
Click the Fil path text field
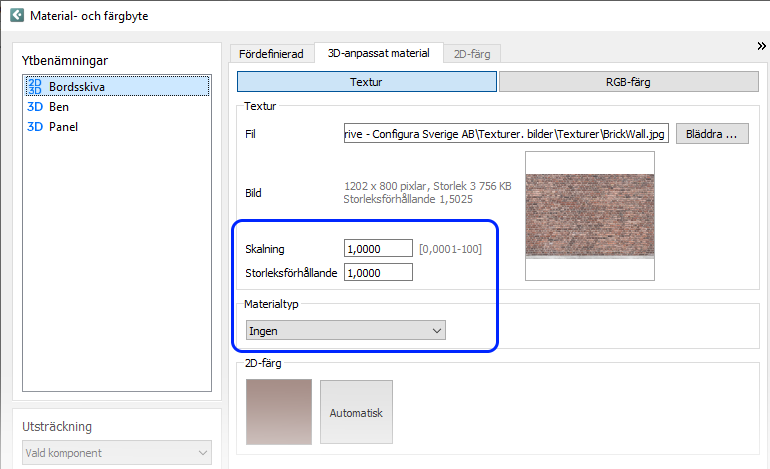[505, 134]
